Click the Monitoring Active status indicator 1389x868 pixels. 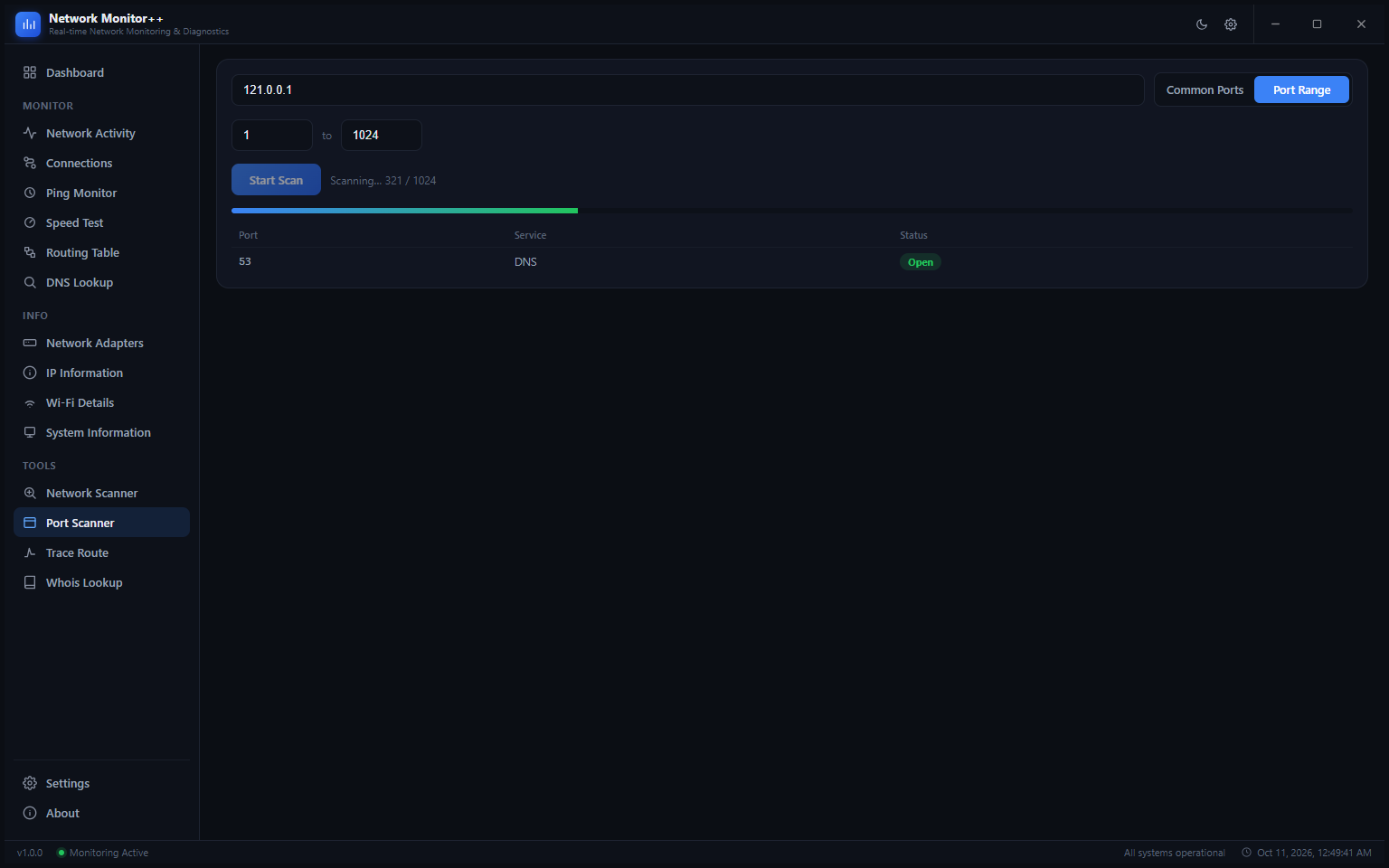tap(103, 853)
